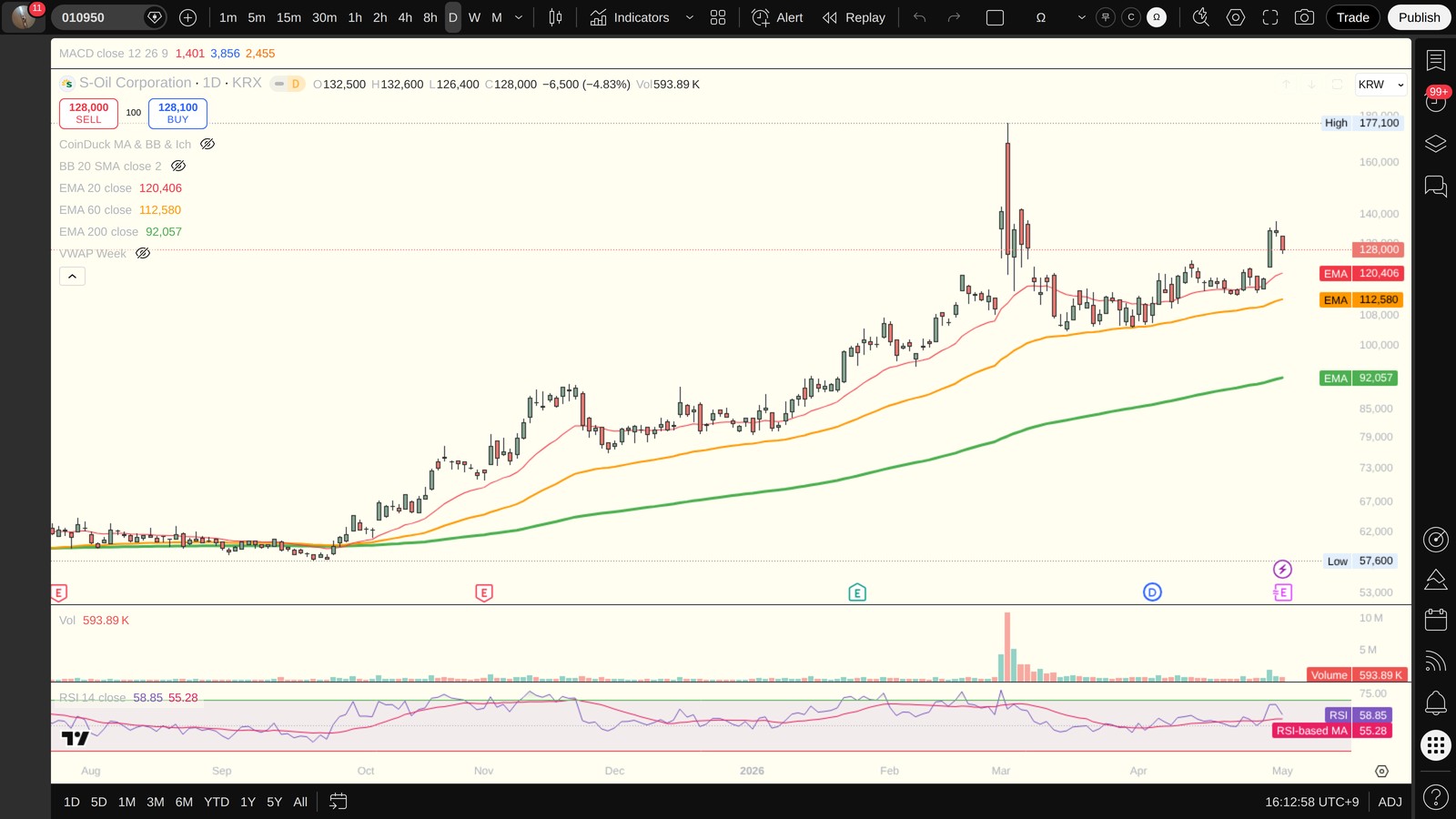Screen dimensions: 1456x819
Task: Open the chats panel icon
Action: (x=1435, y=187)
